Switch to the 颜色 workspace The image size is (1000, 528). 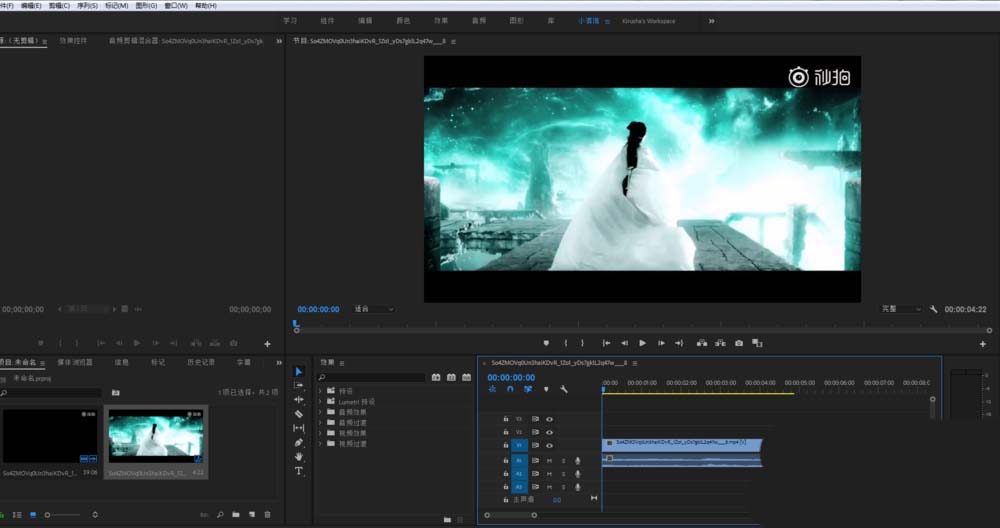coord(403,20)
